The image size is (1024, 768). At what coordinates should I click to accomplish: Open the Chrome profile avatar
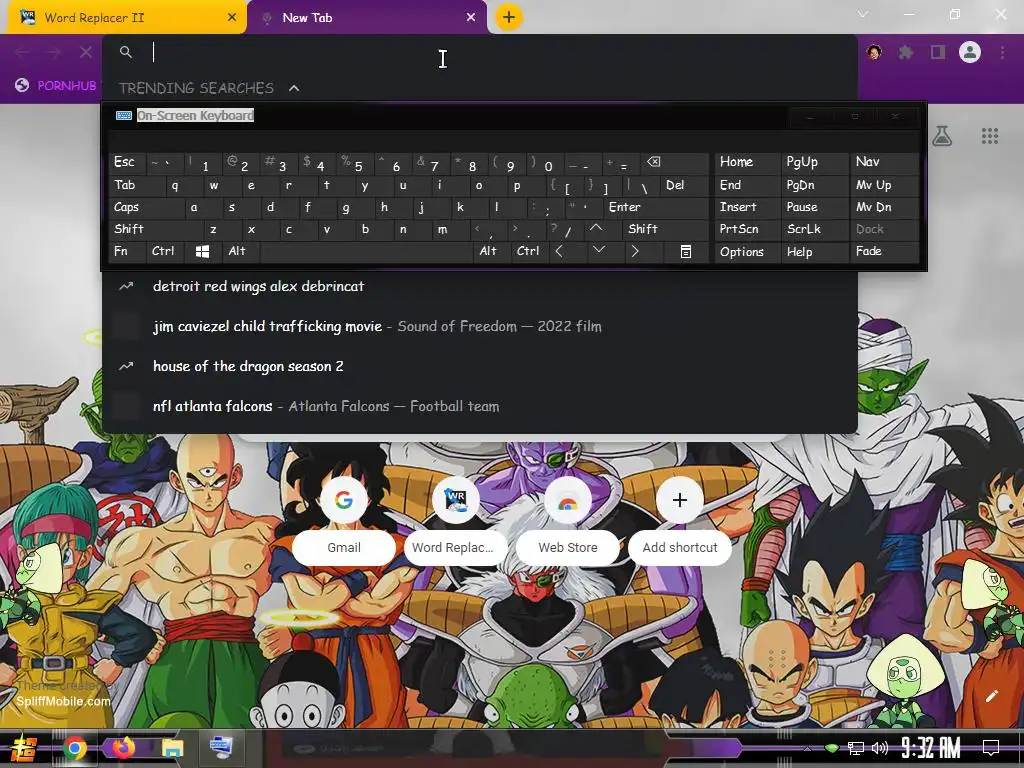click(970, 52)
